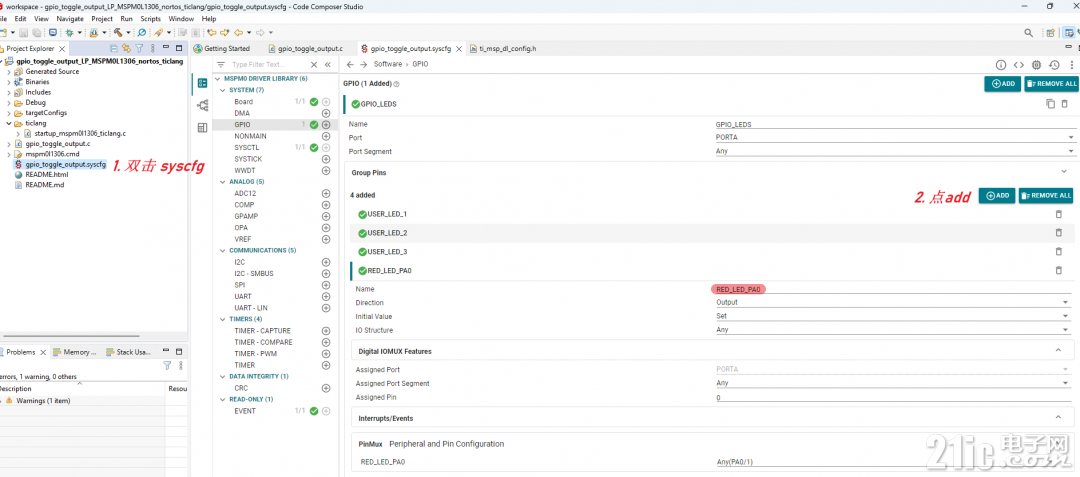Click Collapse All in Project Explorer
1080x477 pixels.
coord(114,48)
